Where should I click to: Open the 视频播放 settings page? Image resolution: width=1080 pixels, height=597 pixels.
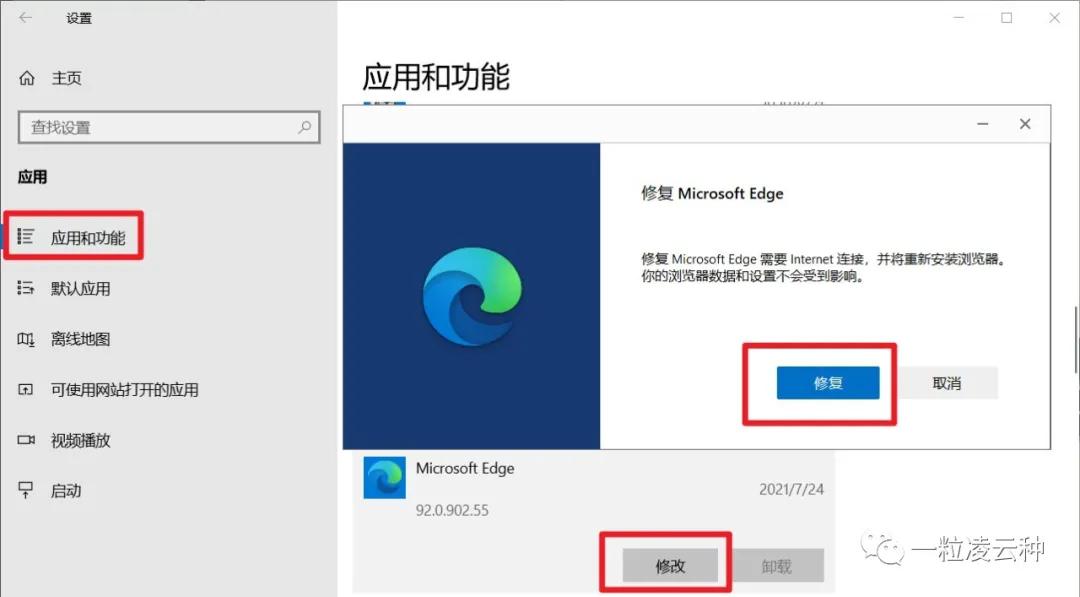click(78, 440)
